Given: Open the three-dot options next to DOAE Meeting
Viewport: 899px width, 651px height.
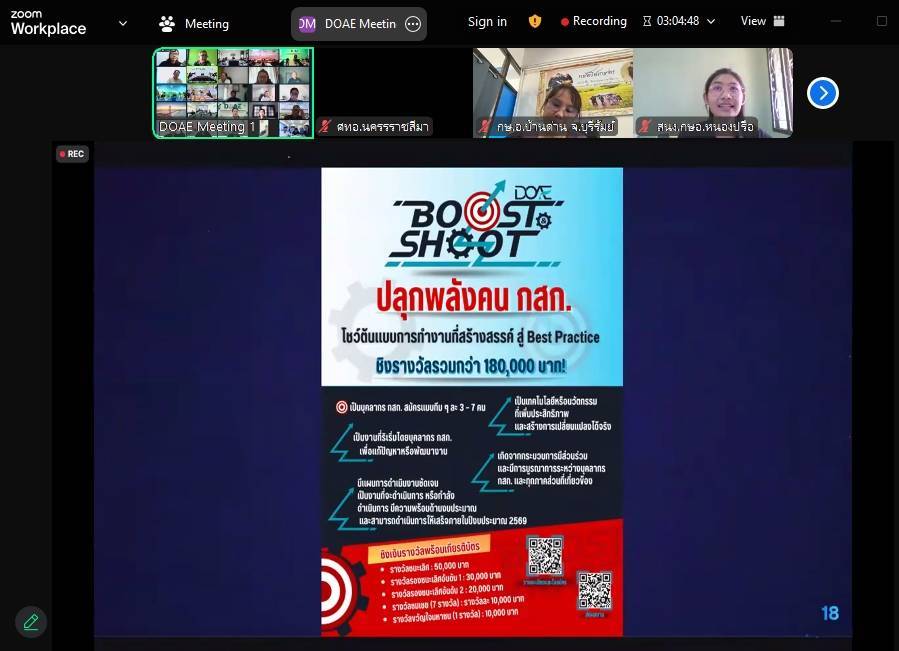Looking at the screenshot, I should click(413, 24).
